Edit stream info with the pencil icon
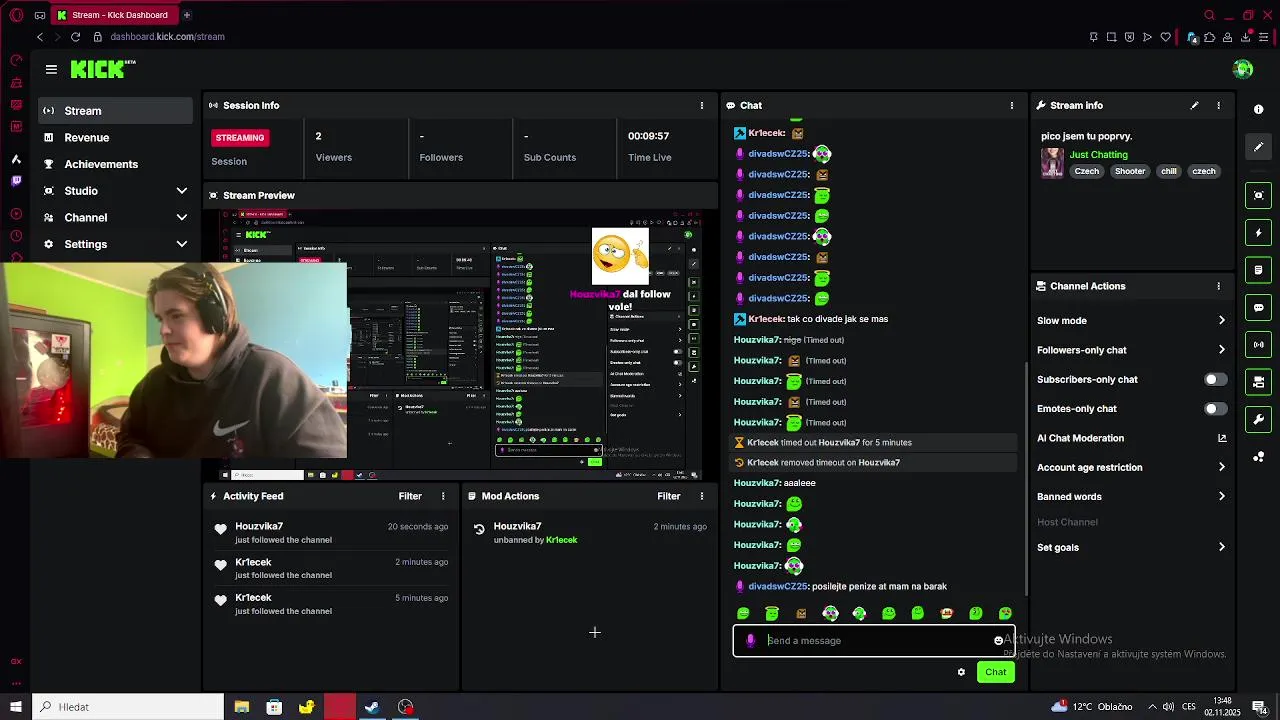 1194,105
